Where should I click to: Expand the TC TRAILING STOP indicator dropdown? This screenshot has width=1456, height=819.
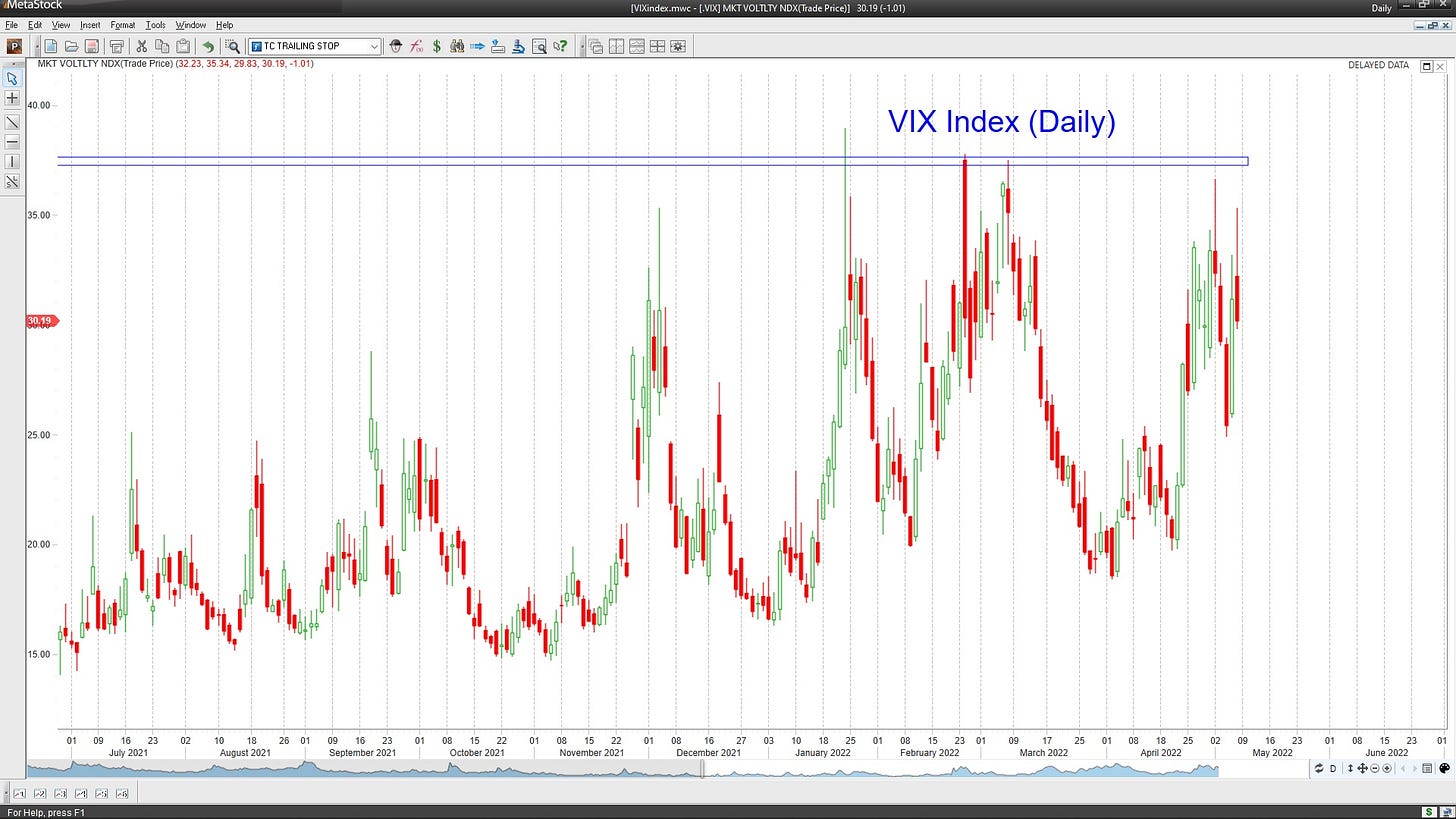click(374, 46)
